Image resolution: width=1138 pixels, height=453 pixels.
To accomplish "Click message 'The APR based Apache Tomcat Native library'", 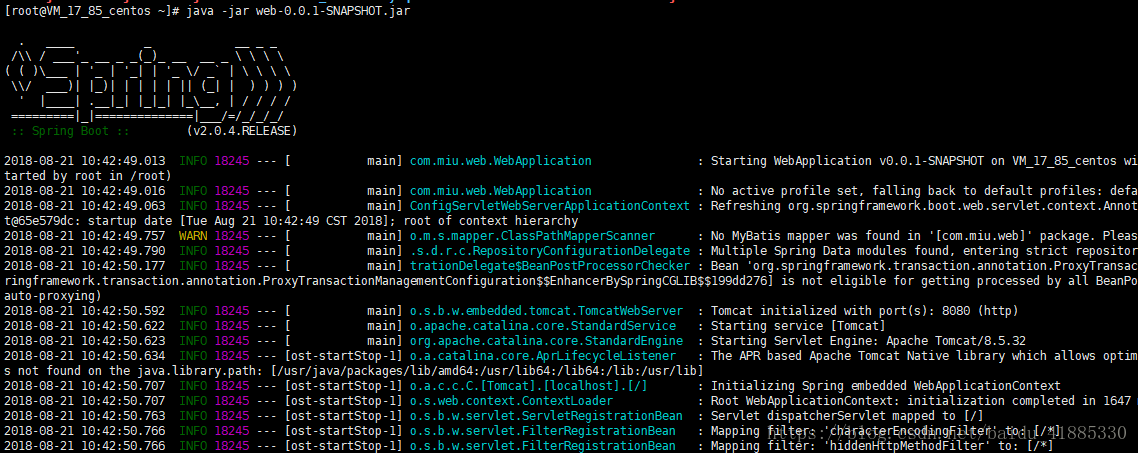I will 859,356.
